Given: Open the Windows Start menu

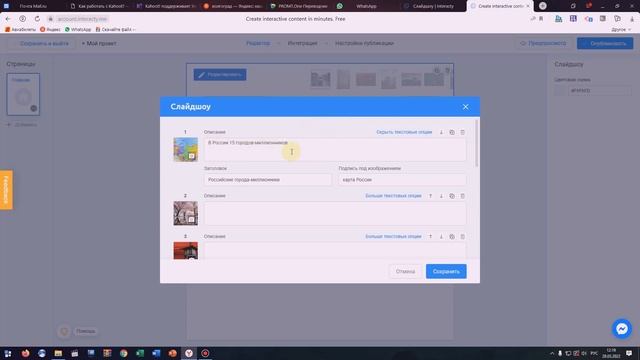Looking at the screenshot, I should [8, 353].
